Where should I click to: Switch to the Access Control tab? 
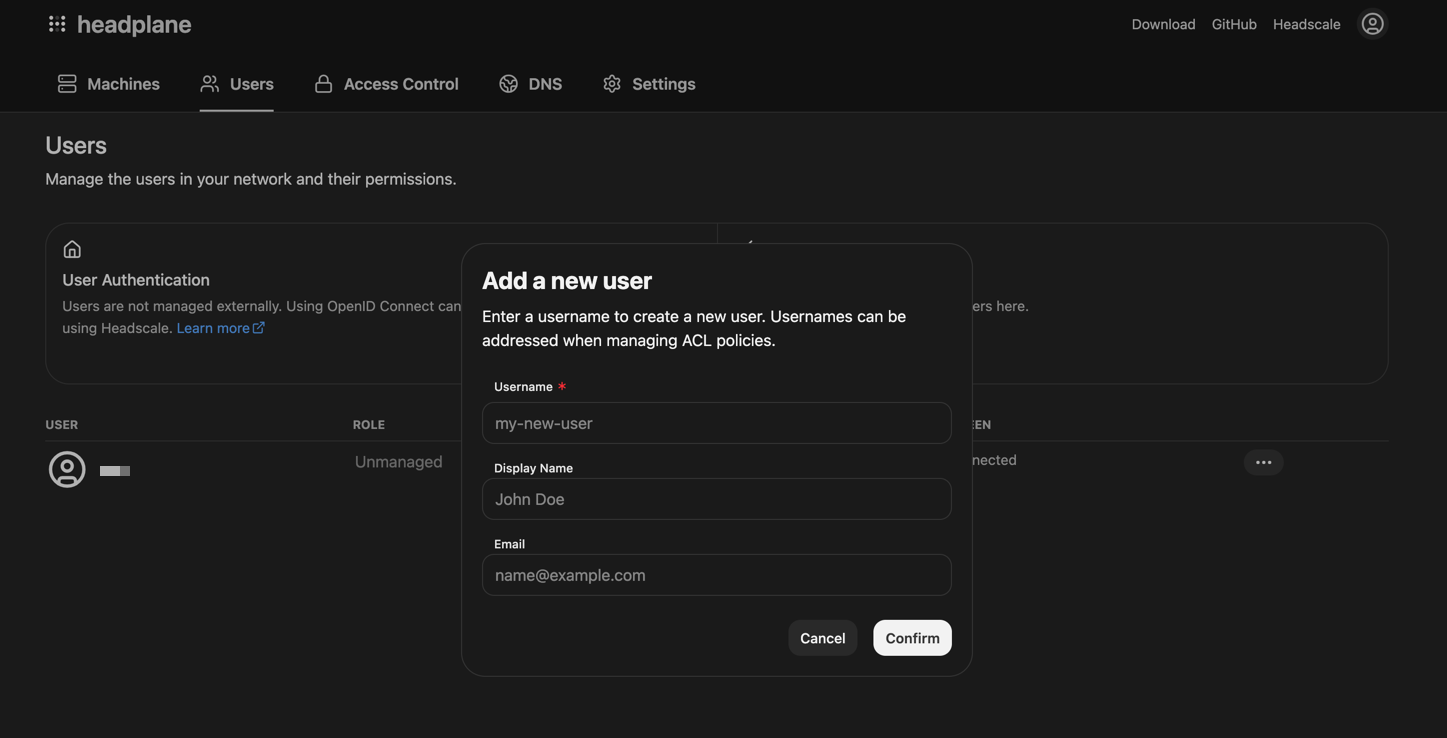point(387,84)
